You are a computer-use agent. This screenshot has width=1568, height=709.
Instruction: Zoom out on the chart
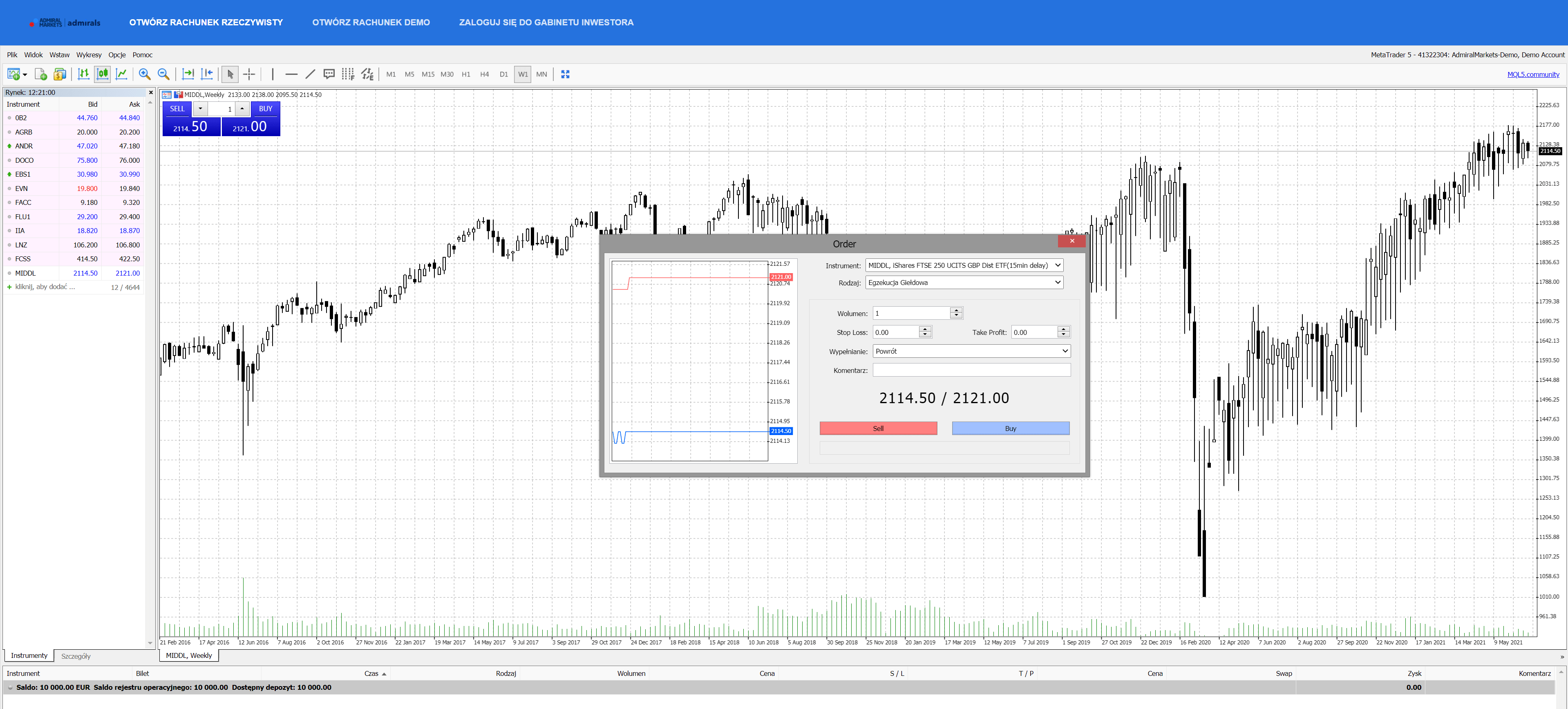point(163,74)
